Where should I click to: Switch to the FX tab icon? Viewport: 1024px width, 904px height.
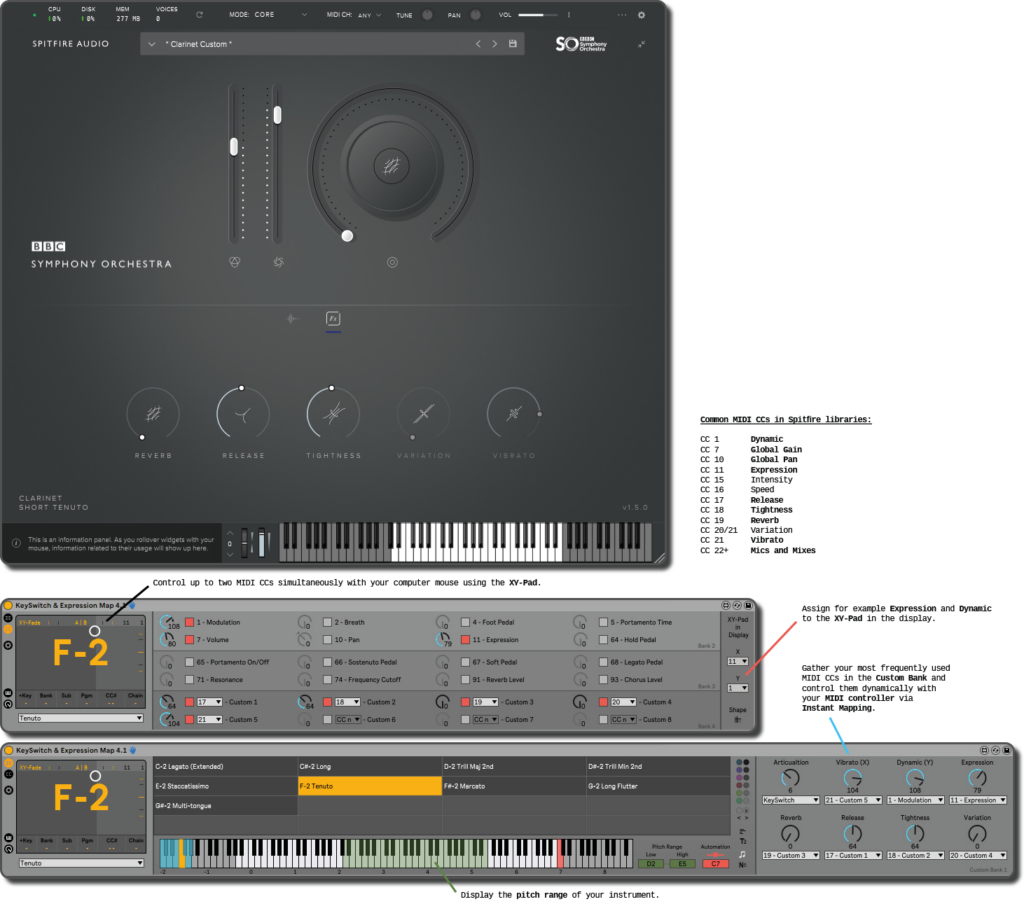[333, 318]
